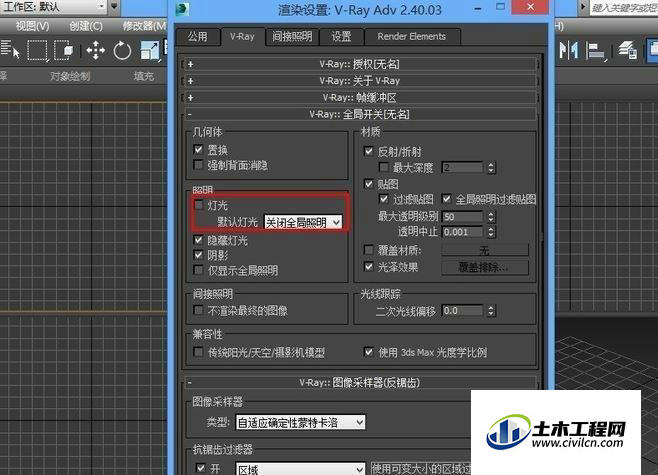Click the 透明中止 spinner arrows

click(x=491, y=232)
